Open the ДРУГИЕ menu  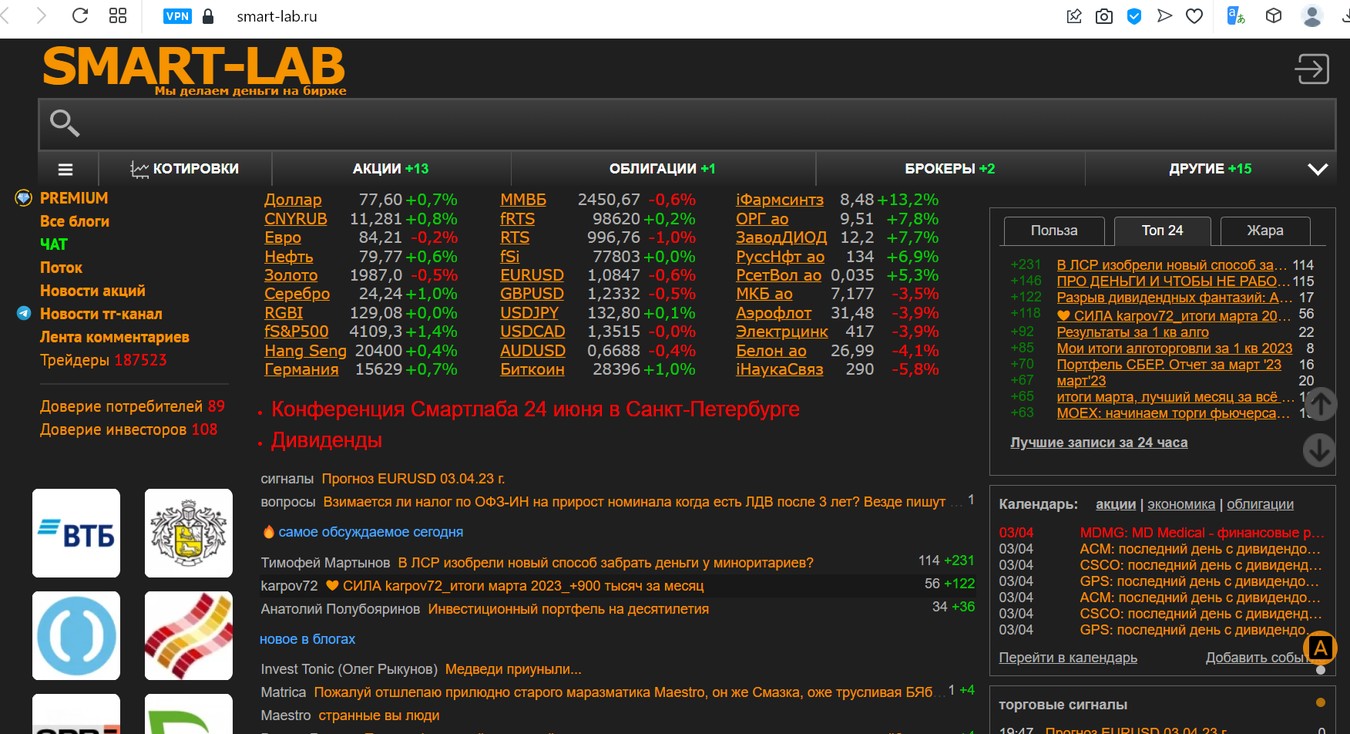[x=1210, y=169]
